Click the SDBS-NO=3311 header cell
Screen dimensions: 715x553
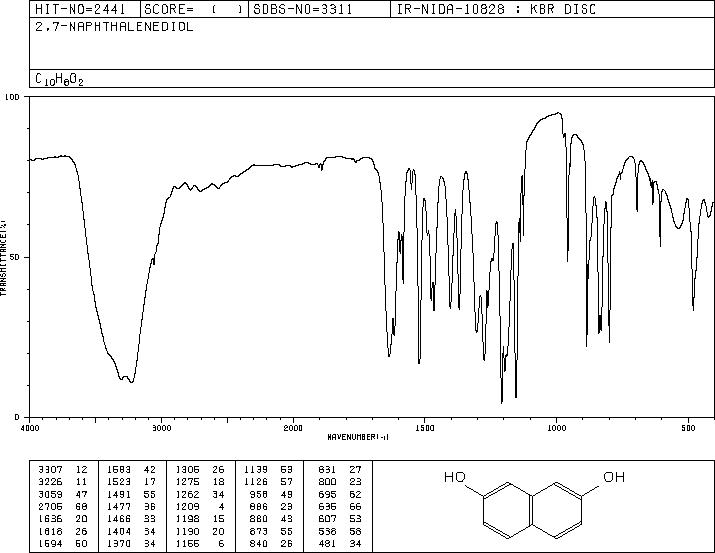pyautogui.click(x=319, y=9)
